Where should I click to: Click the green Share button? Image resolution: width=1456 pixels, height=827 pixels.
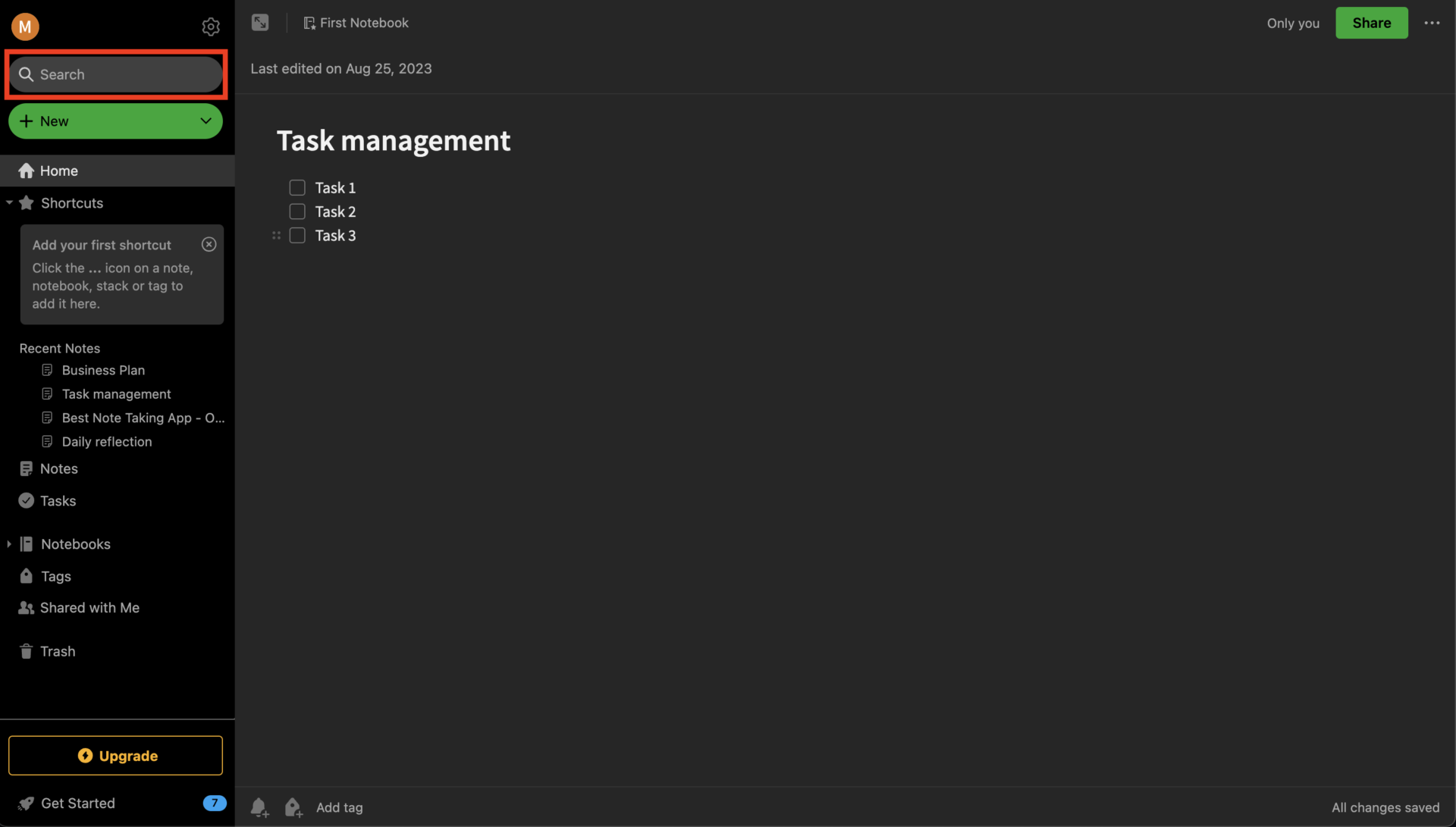(x=1371, y=23)
